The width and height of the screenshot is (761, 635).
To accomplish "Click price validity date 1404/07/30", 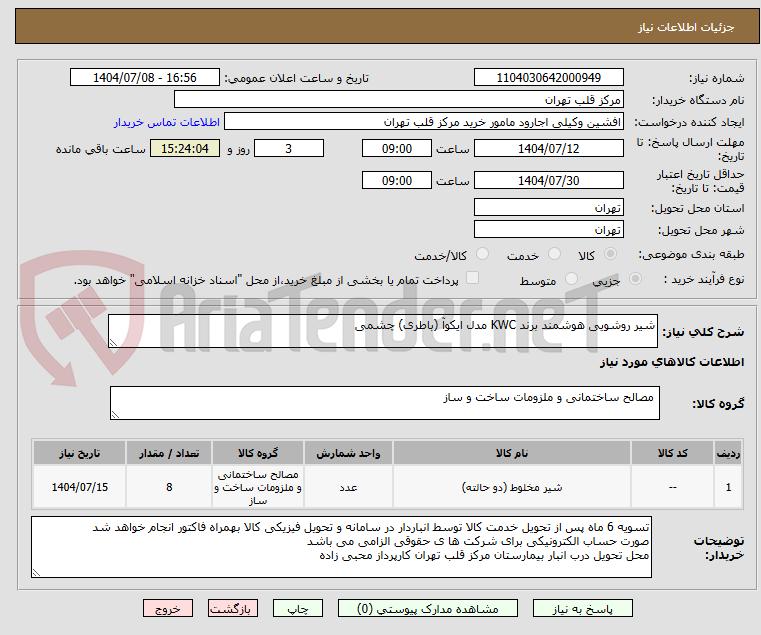I will [x=548, y=181].
